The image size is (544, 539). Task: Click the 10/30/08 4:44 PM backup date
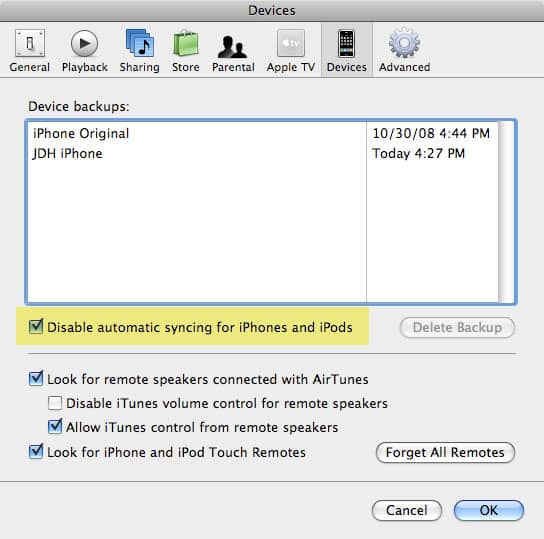click(431, 134)
